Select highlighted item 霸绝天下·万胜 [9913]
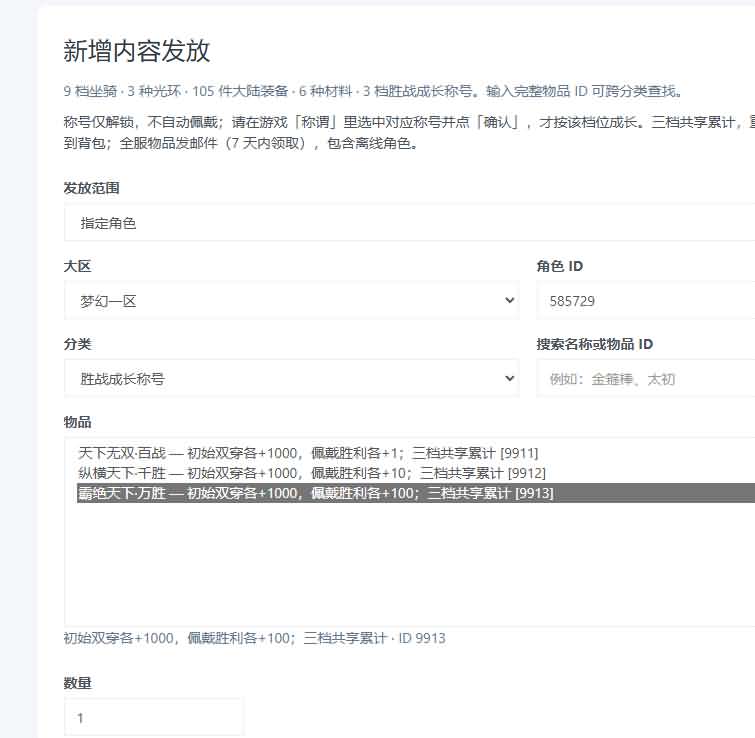 point(416,493)
